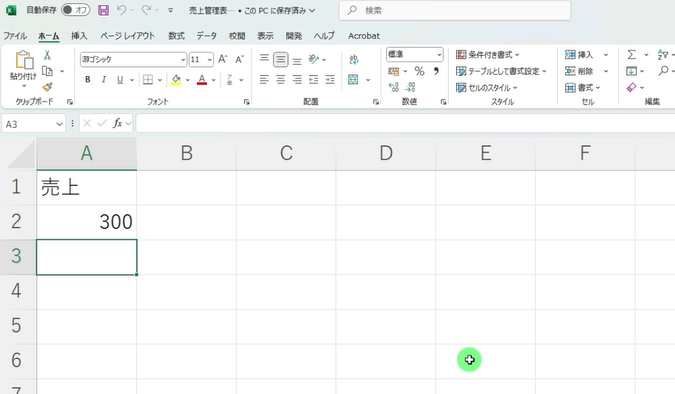Click the Undo arrow icon
The width and height of the screenshot is (675, 394).
click(x=121, y=10)
